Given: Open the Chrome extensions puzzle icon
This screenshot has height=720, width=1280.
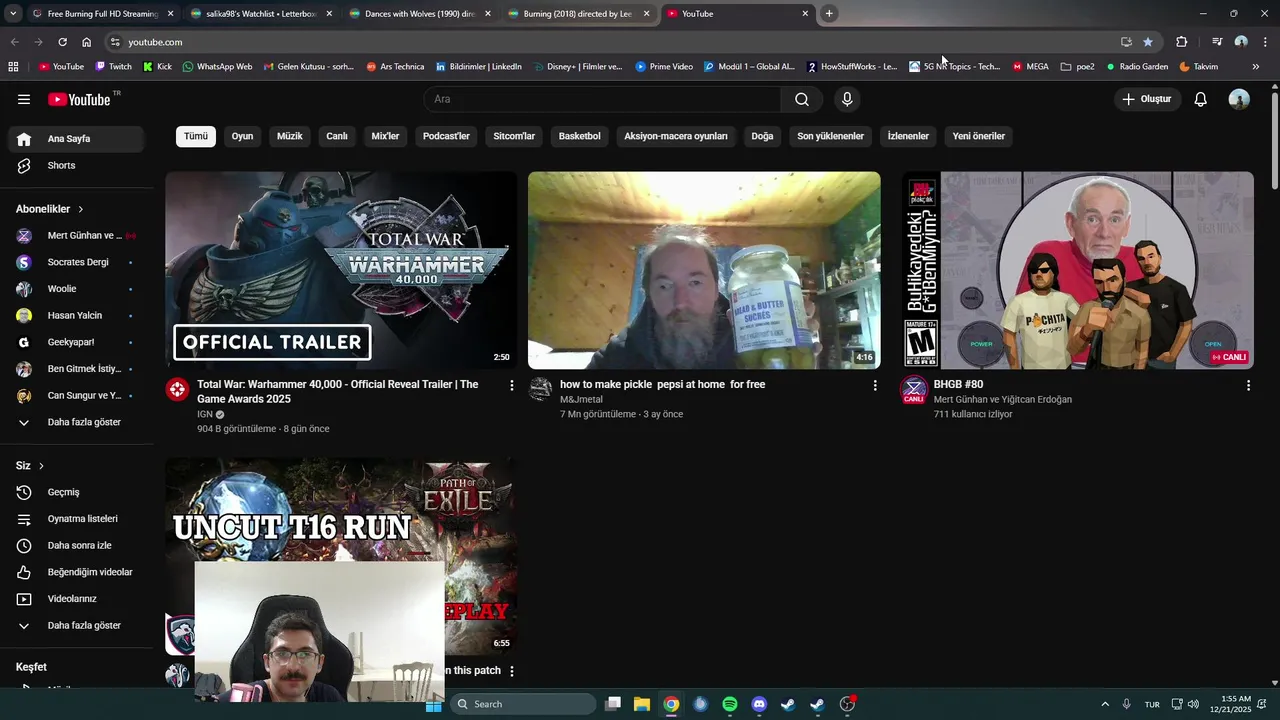Looking at the screenshot, I should tap(1181, 42).
